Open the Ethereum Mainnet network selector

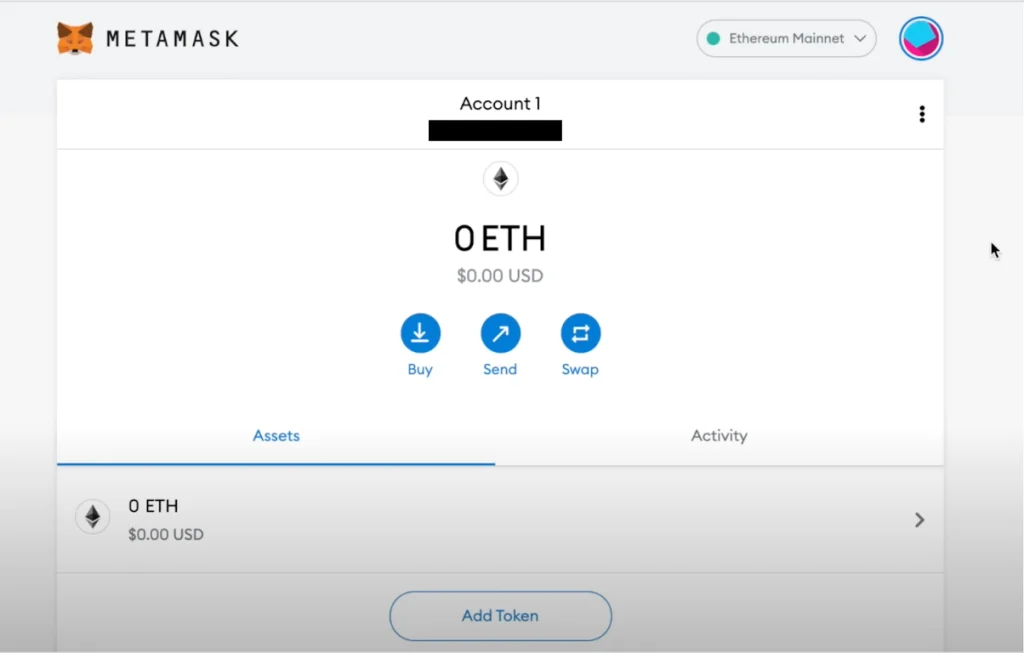click(x=786, y=39)
